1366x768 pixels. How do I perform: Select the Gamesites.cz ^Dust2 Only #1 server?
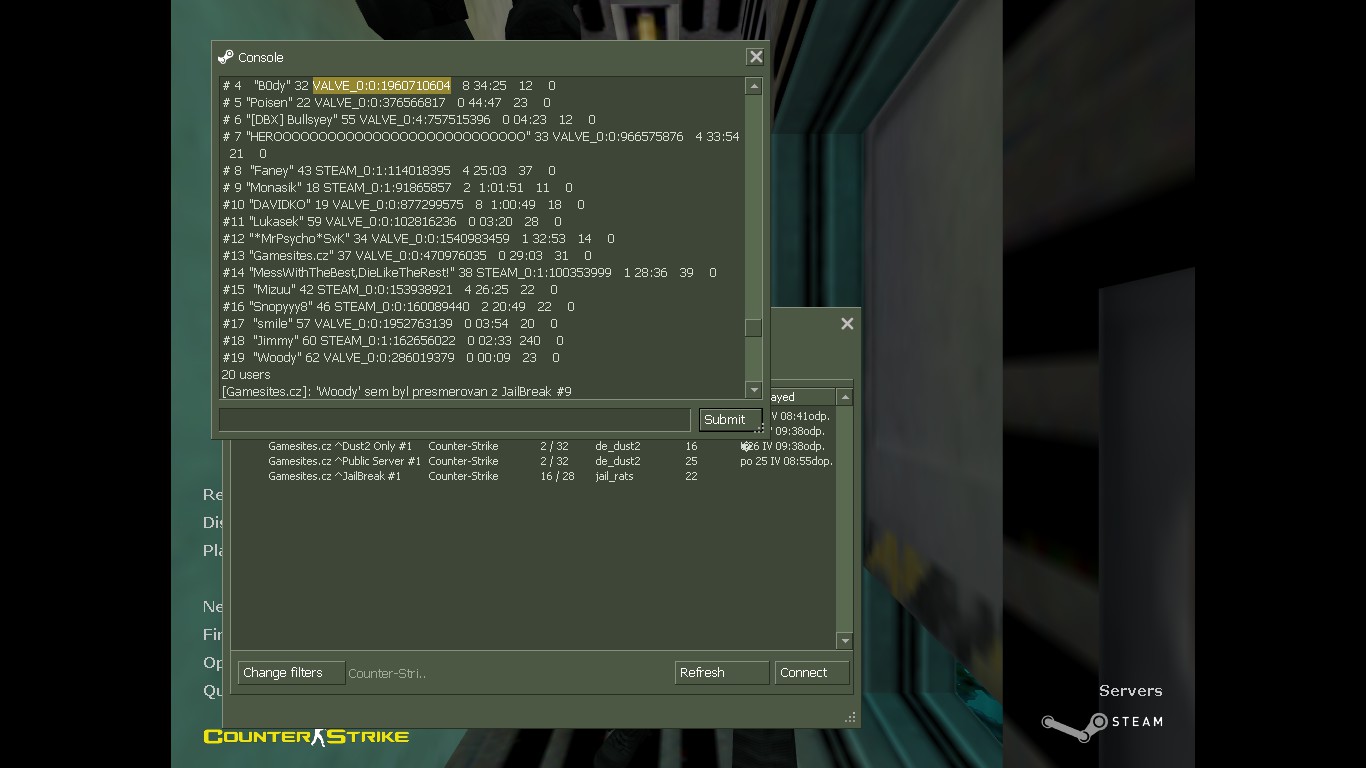(340, 446)
